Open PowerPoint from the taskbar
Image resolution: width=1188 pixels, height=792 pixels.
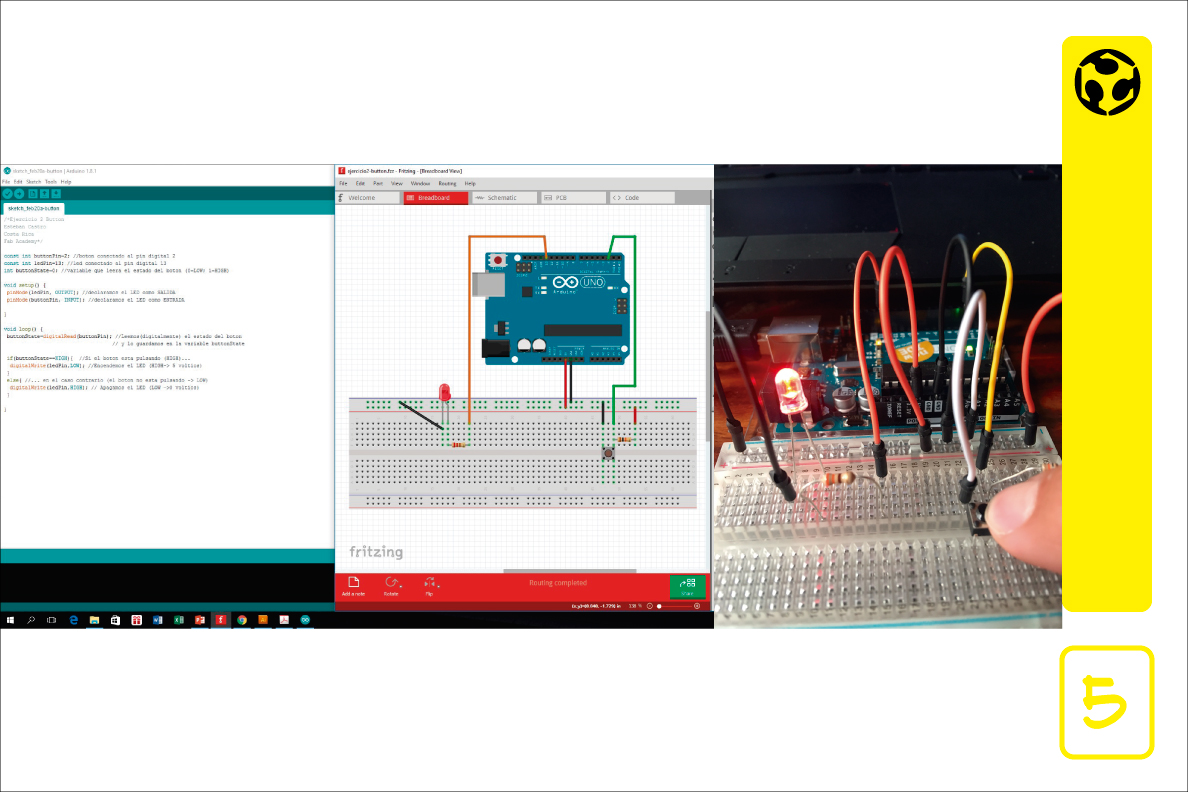[200, 620]
